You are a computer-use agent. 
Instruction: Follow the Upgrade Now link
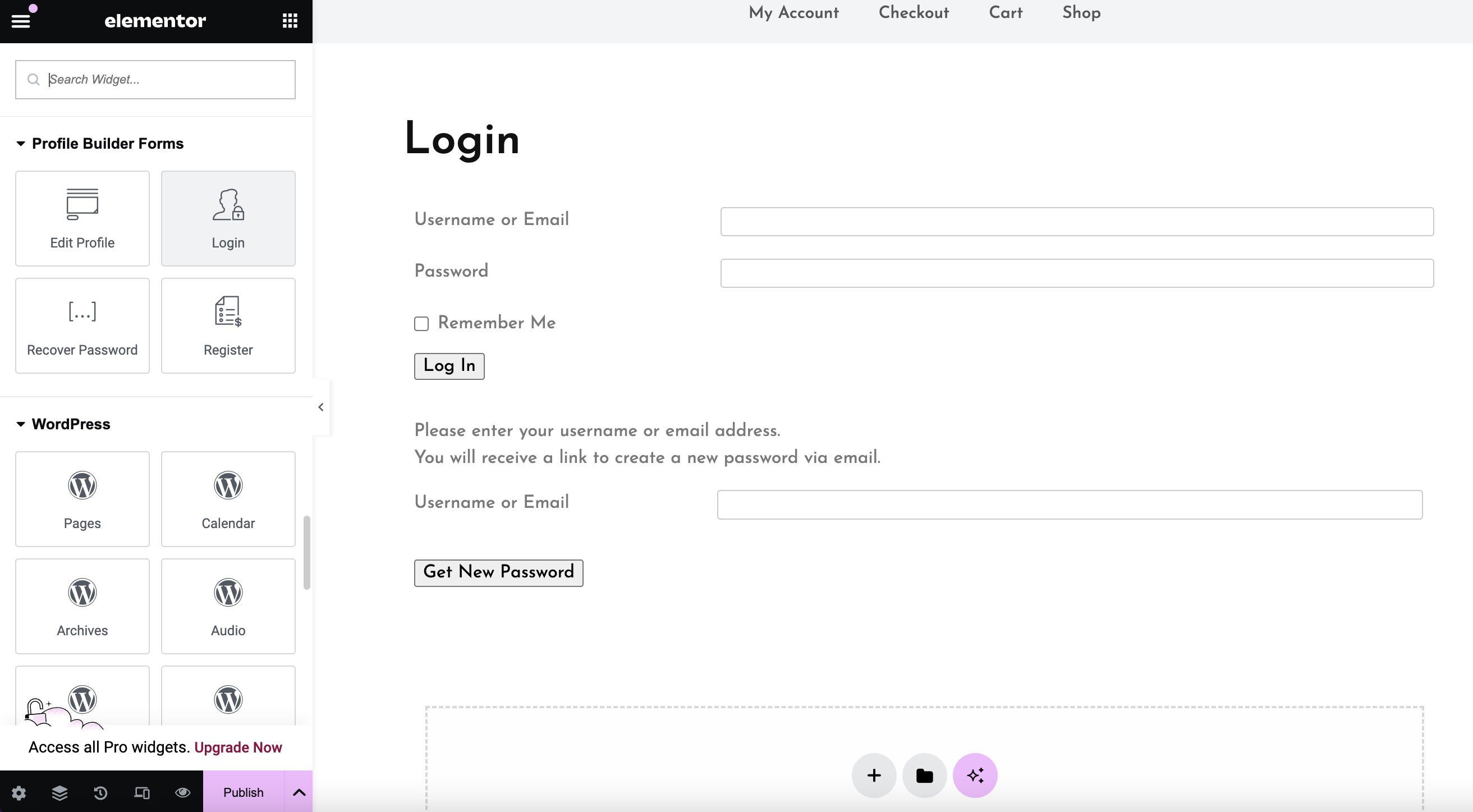coord(238,747)
